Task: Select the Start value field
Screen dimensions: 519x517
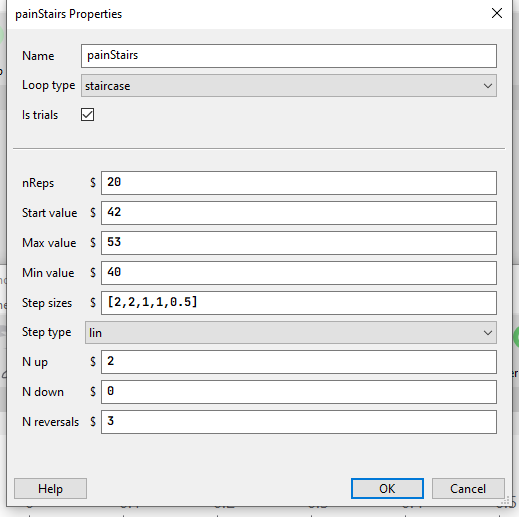Action: [299, 213]
